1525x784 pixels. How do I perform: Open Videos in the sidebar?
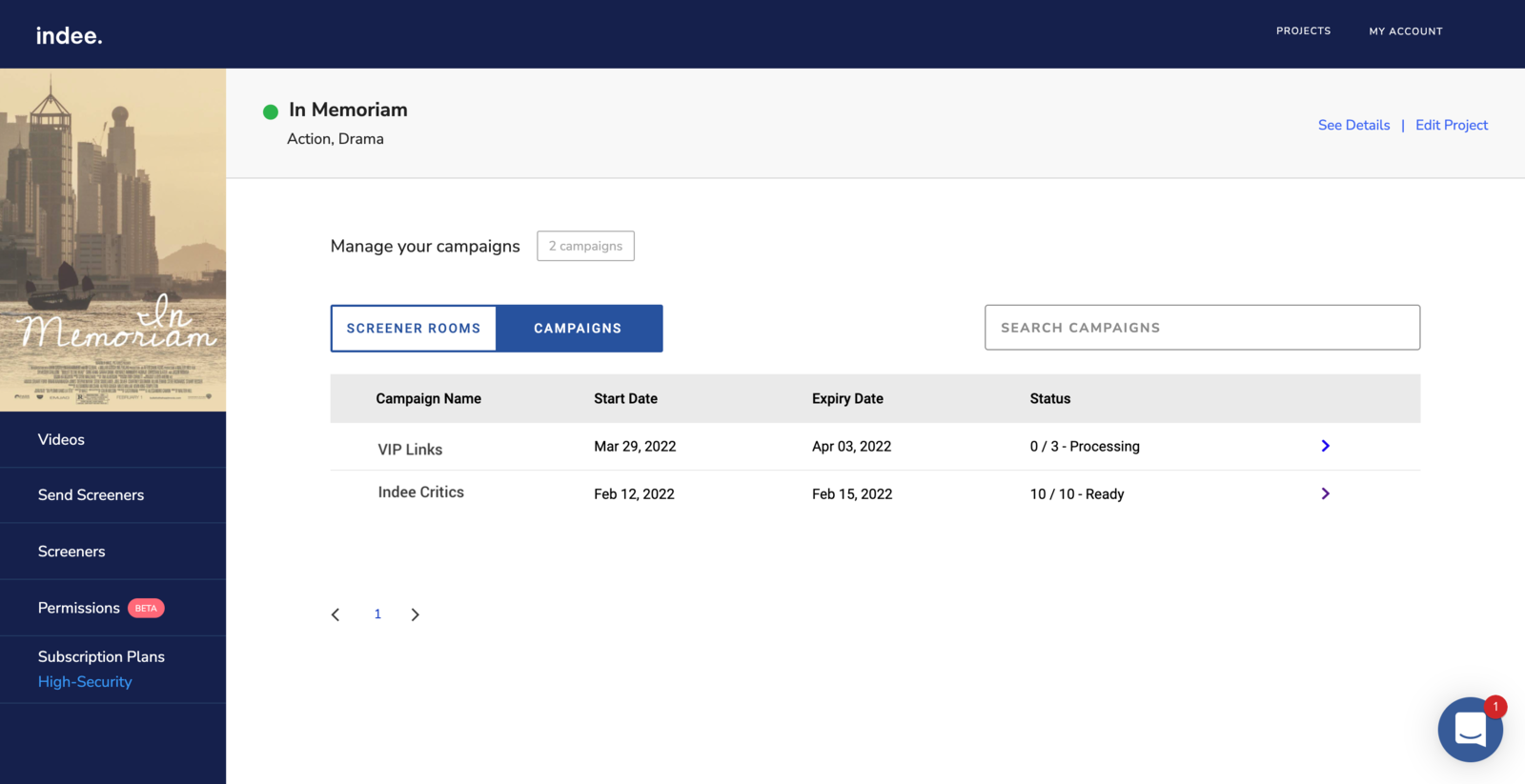click(61, 439)
